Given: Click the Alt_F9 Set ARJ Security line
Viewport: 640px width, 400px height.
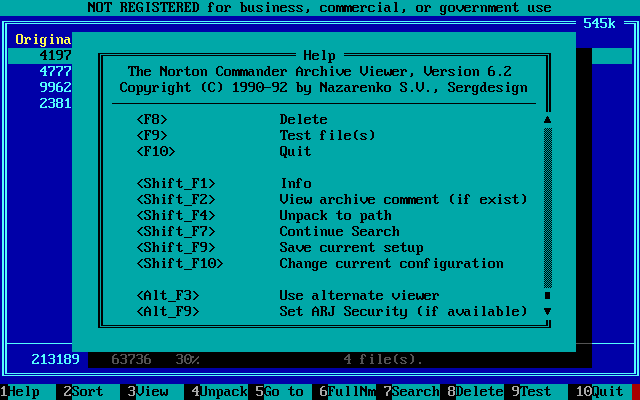Looking at the screenshot, I should click(330, 312).
